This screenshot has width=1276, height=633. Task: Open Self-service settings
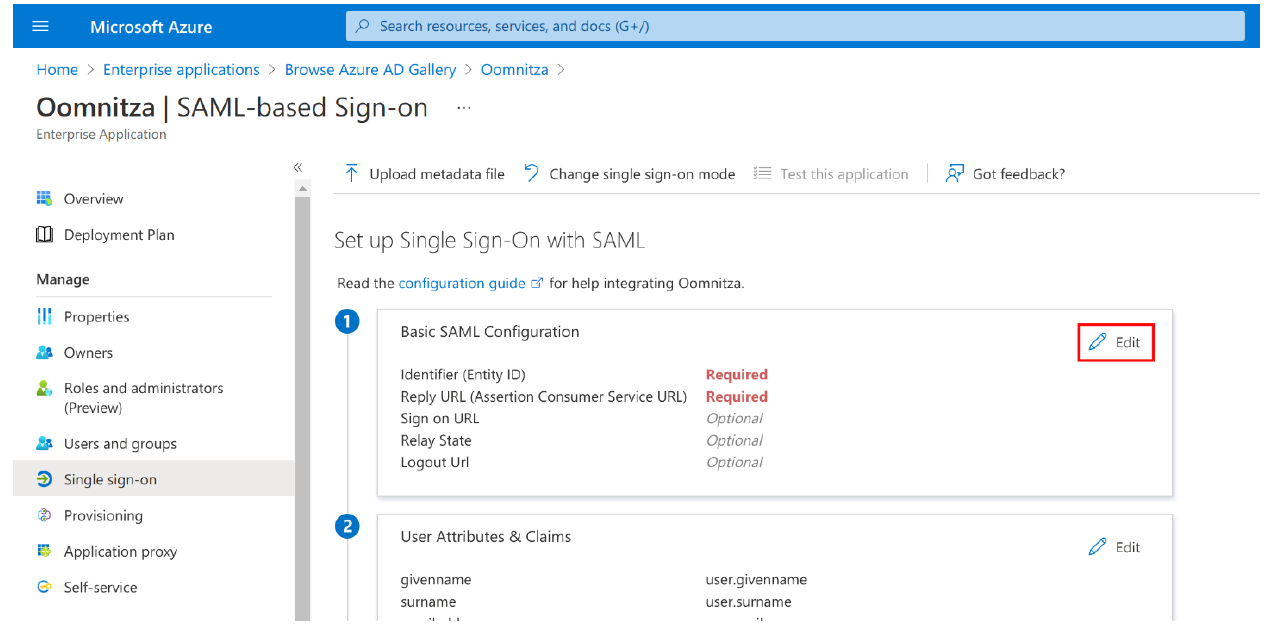tap(100, 588)
